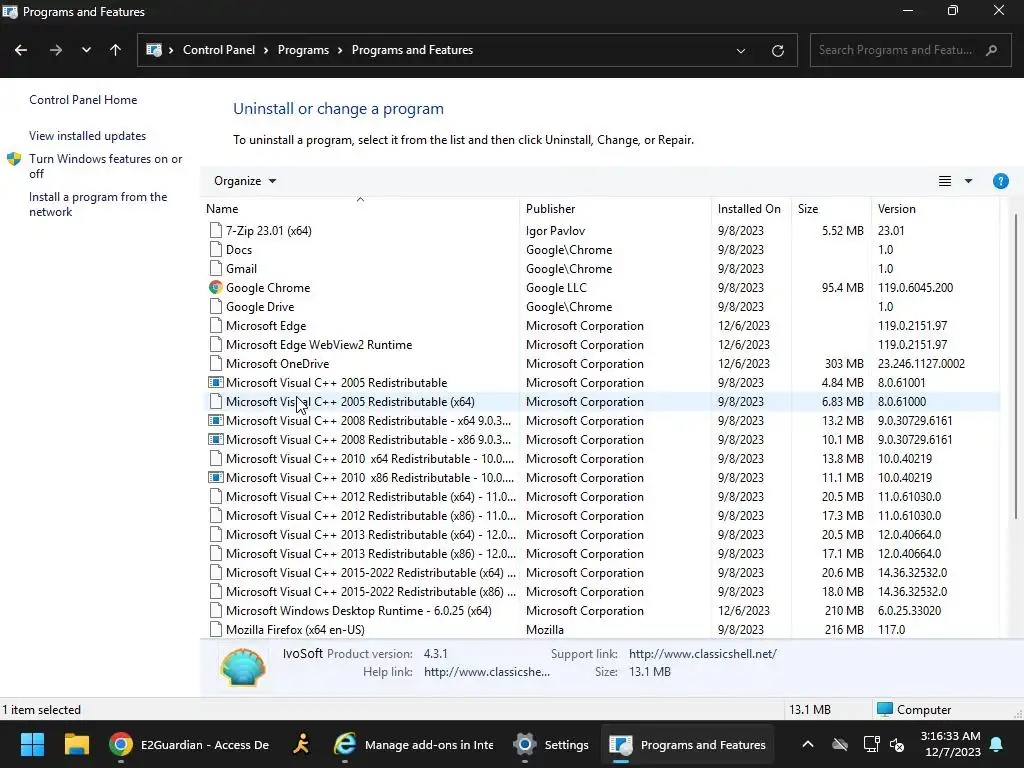Select Visual C++ 2013 Redistributable (x86) entry
The image size is (1024, 768).
click(601, 553)
